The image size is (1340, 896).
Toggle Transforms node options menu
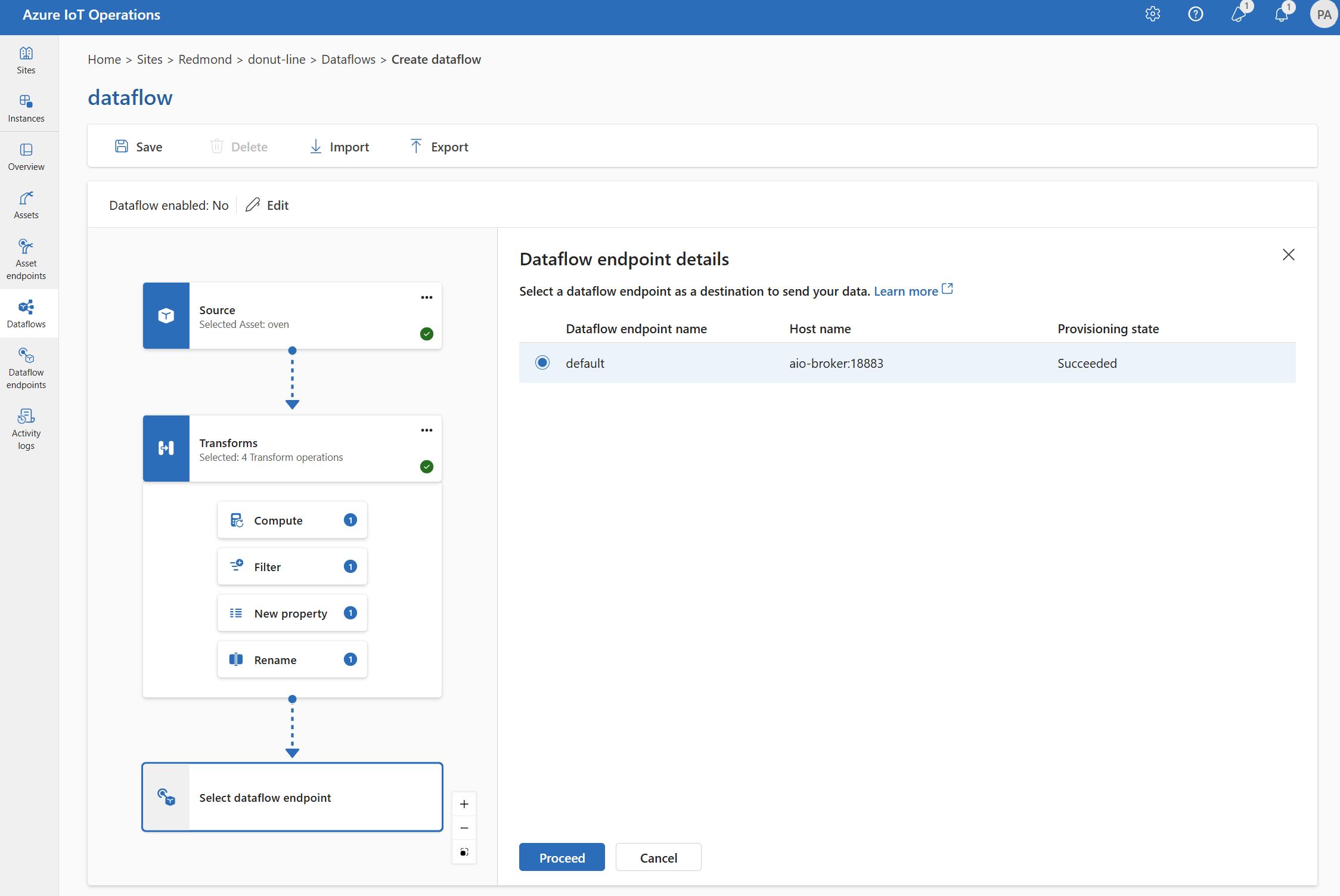(426, 430)
